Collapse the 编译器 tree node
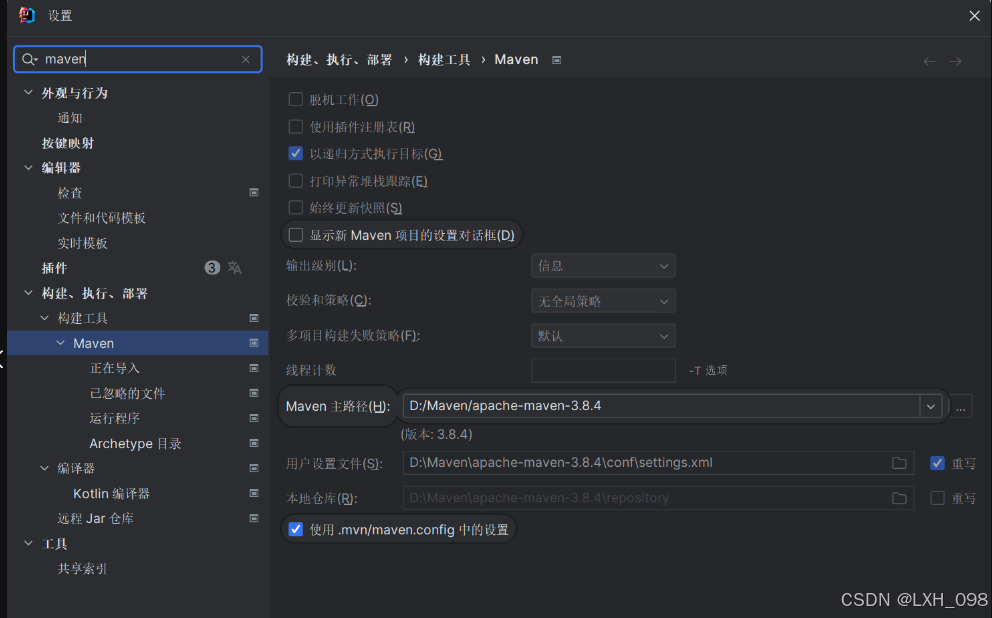The image size is (992, 618). (44, 468)
